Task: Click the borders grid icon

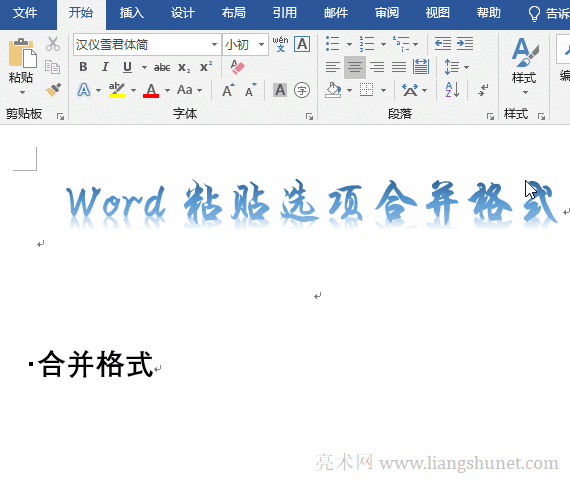Action: tap(366, 90)
